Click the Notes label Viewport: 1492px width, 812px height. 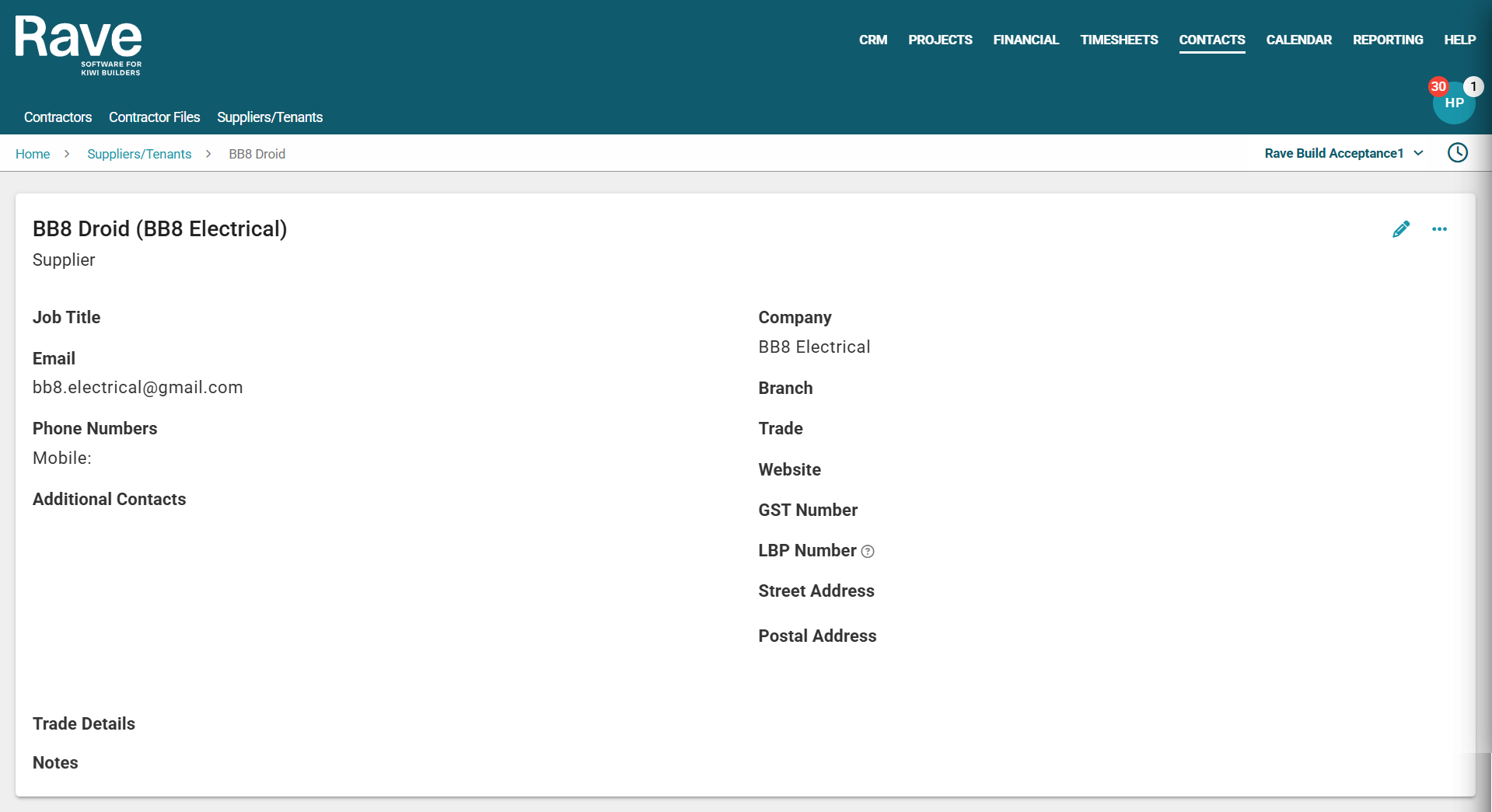[x=55, y=763]
